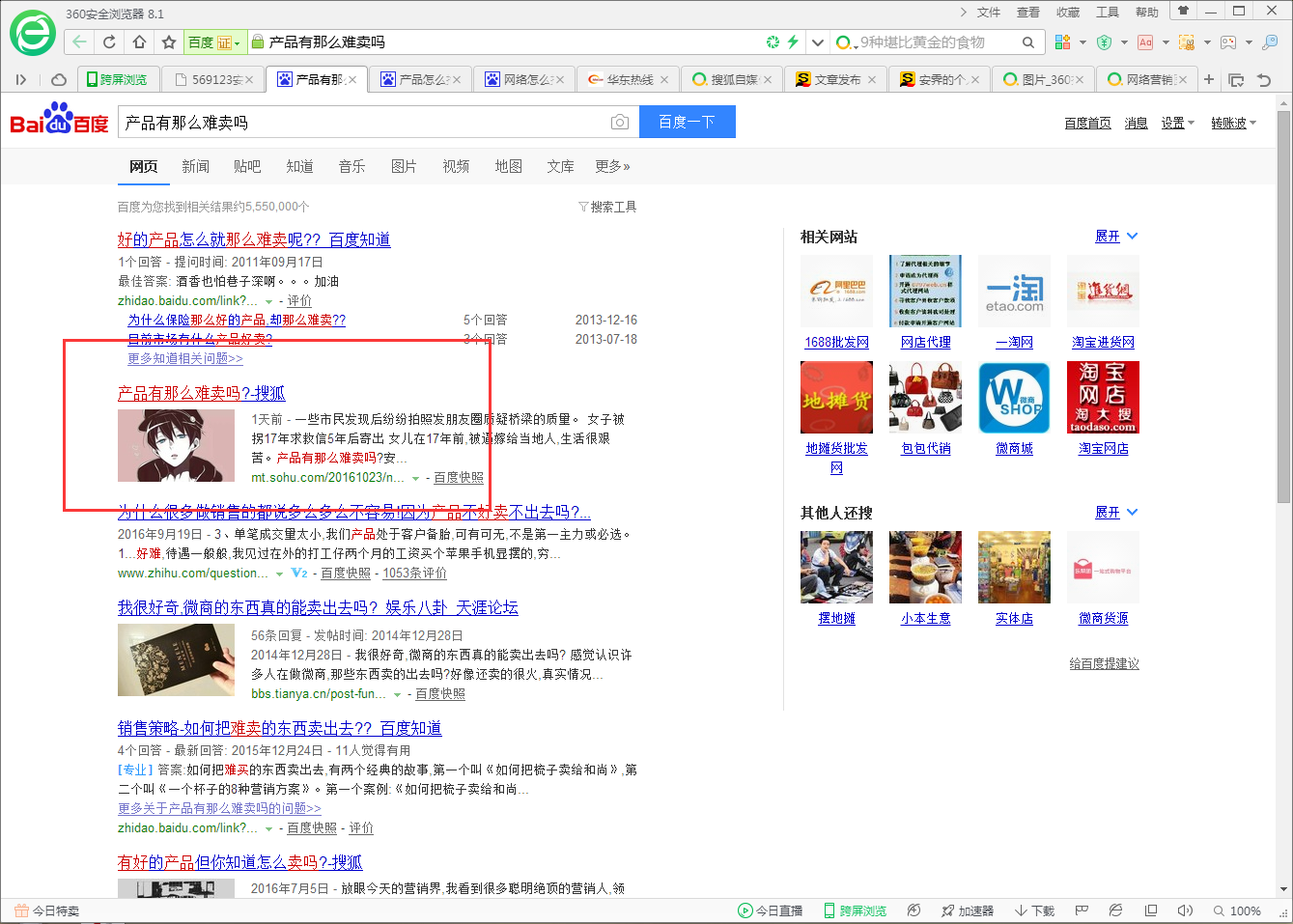The image size is (1293, 924).
Task: Open the 设置 settings dropdown
Action: (1177, 123)
